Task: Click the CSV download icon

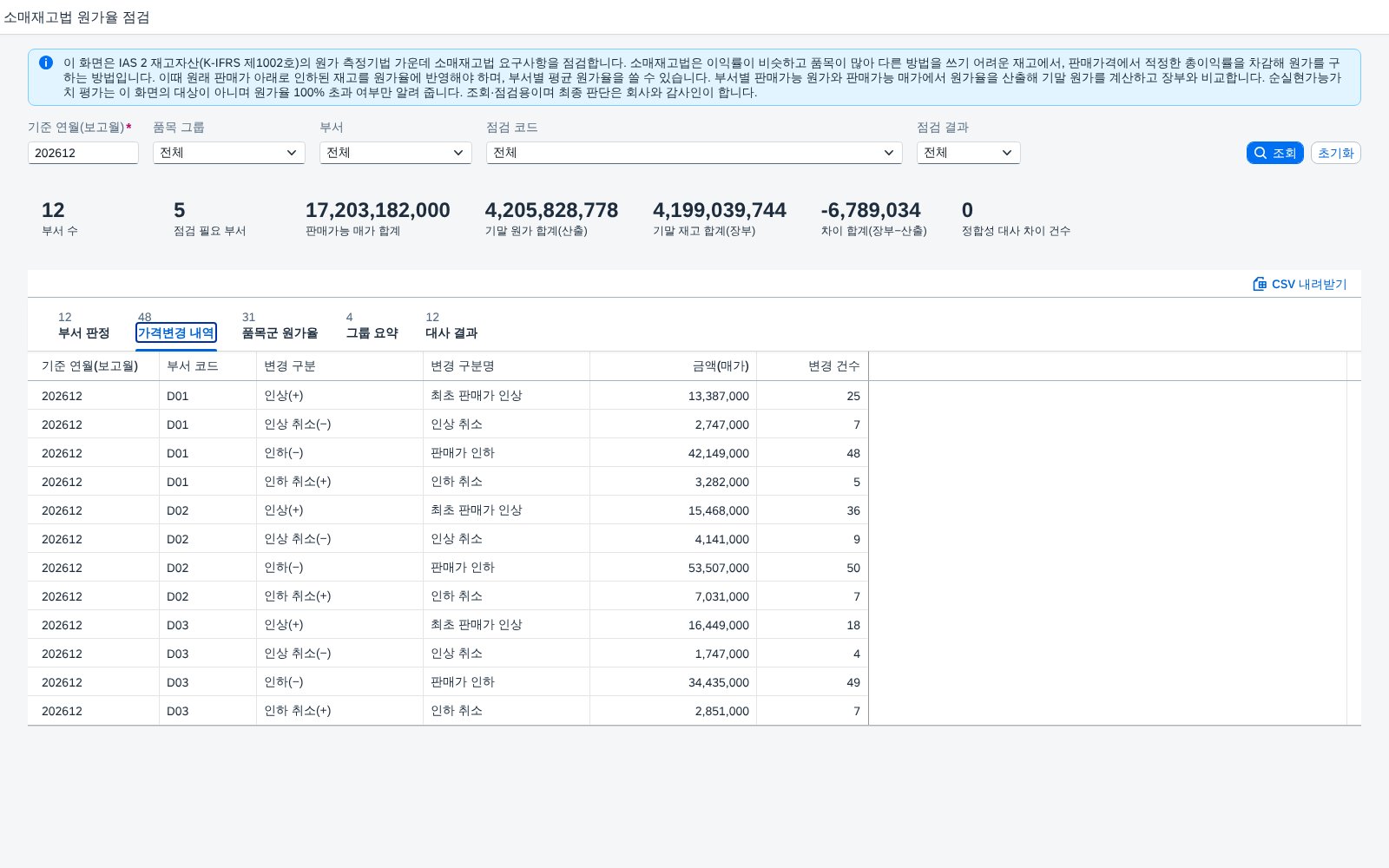Action: (x=1260, y=284)
